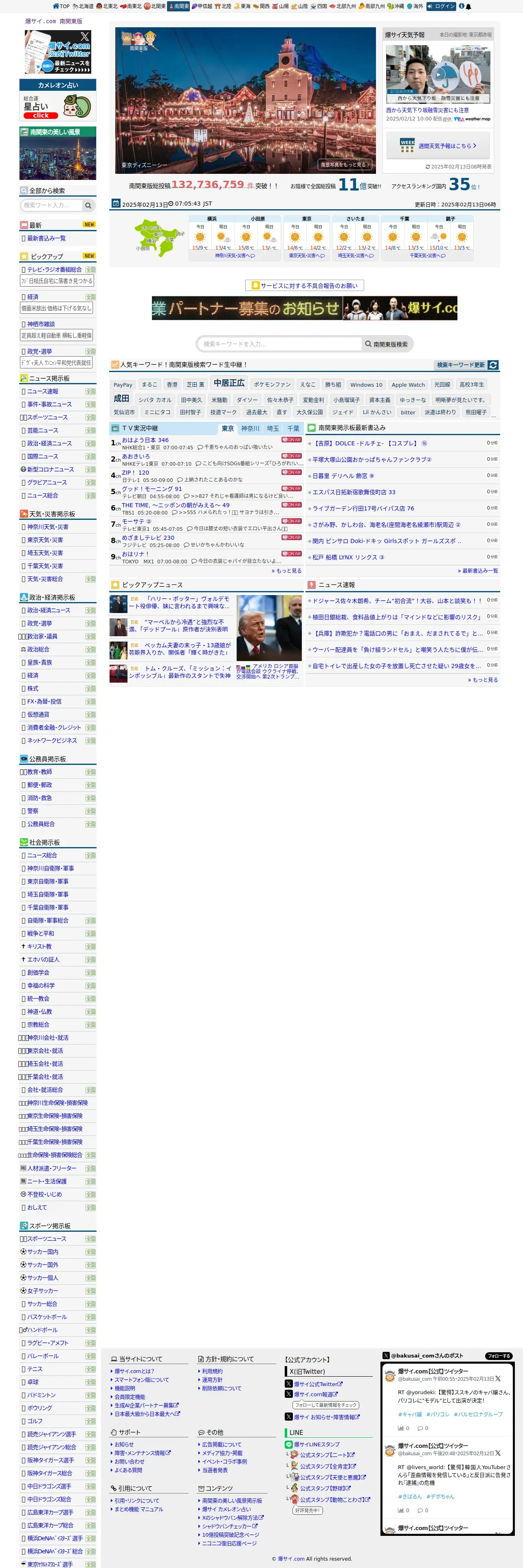
Task: Click ON AIR badge for おはよう日本
Action: click(292, 440)
